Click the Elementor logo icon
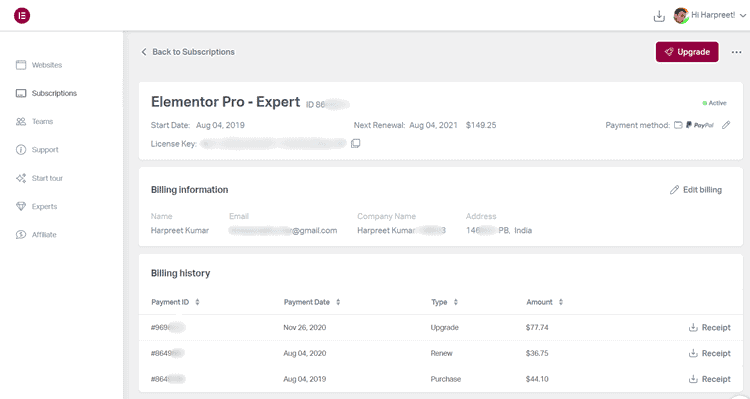The image size is (750, 399). tap(22, 15)
